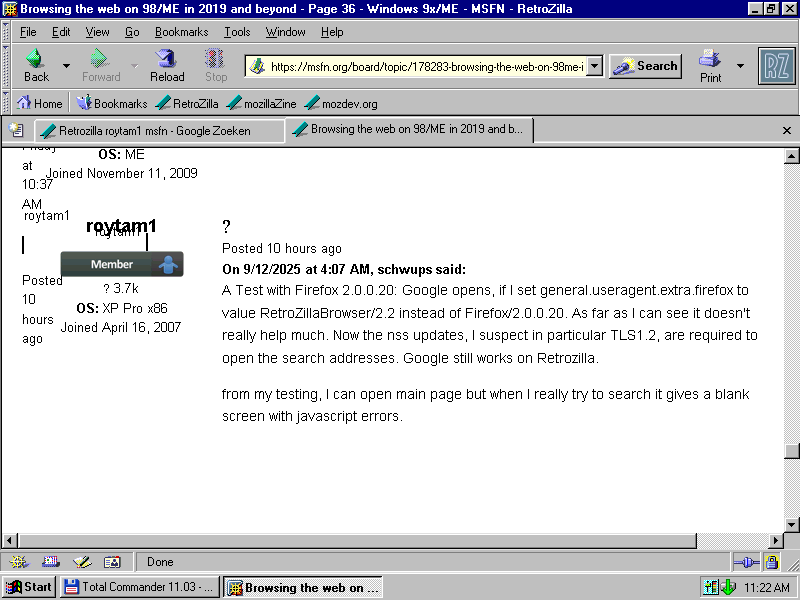Click the RZ RetroZilla throbber logo
The image size is (800, 600).
click(x=777, y=66)
